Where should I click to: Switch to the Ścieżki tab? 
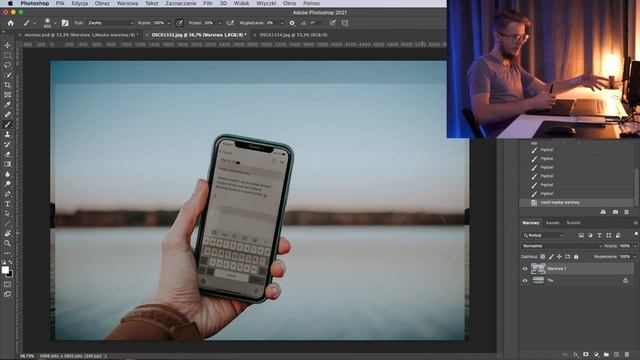pos(573,223)
